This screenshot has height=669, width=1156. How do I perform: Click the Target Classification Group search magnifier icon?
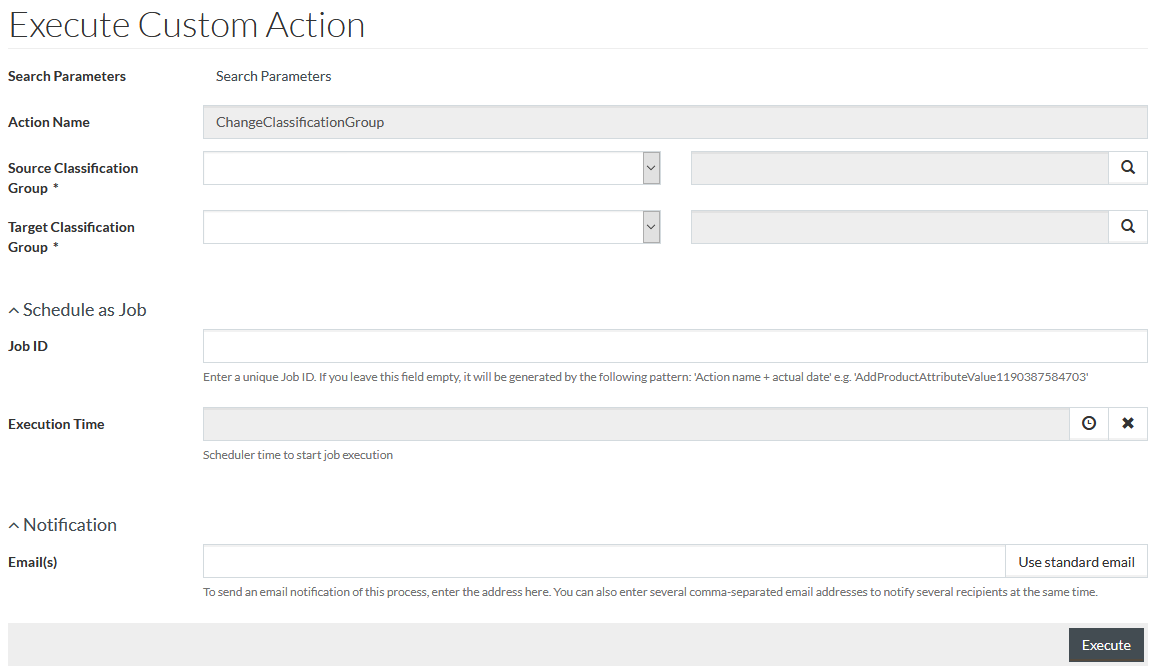click(1128, 226)
